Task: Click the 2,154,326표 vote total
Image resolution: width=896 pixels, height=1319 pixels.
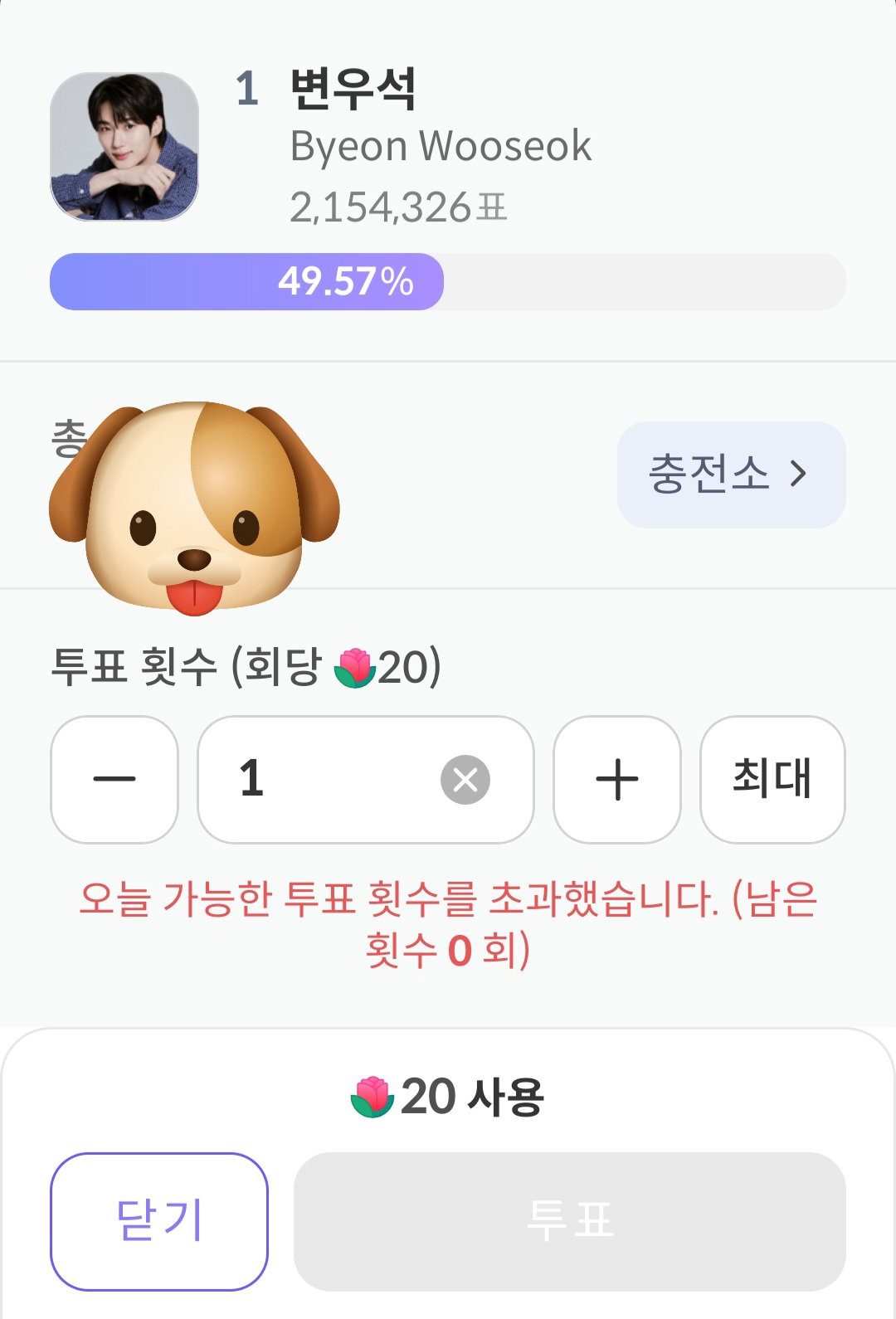Action: 398,207
